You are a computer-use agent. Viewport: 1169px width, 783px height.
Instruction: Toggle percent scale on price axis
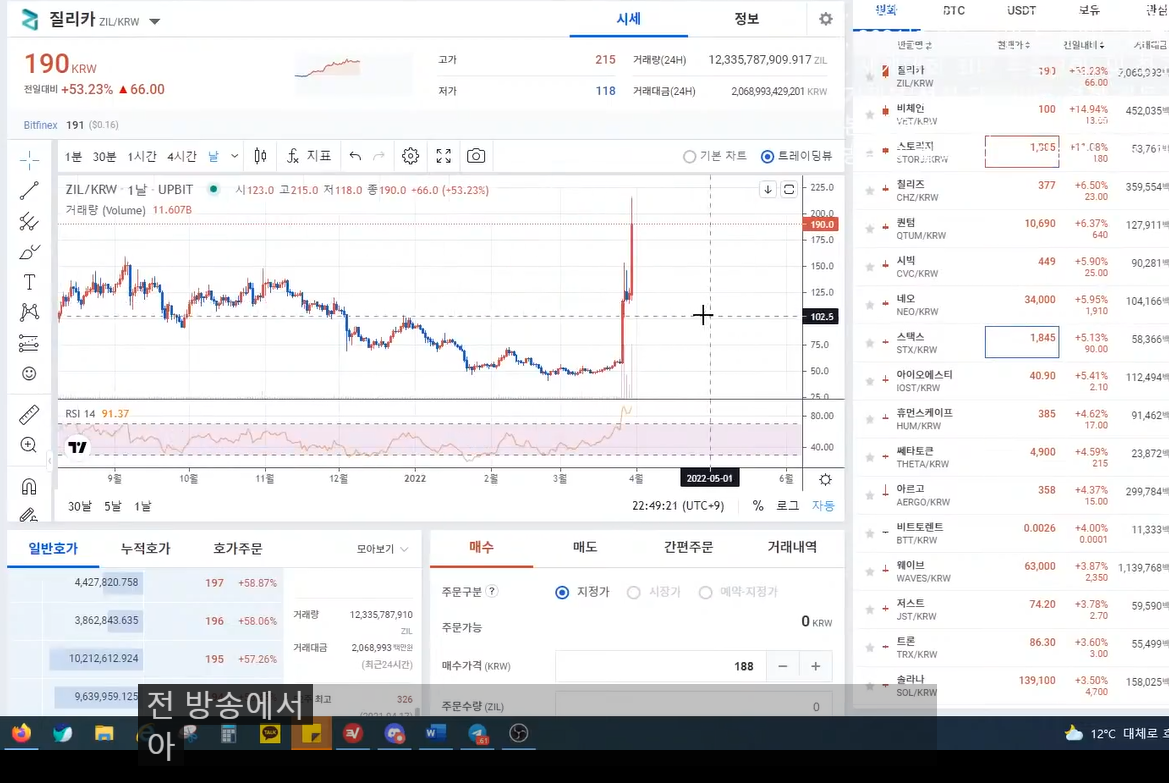758,506
